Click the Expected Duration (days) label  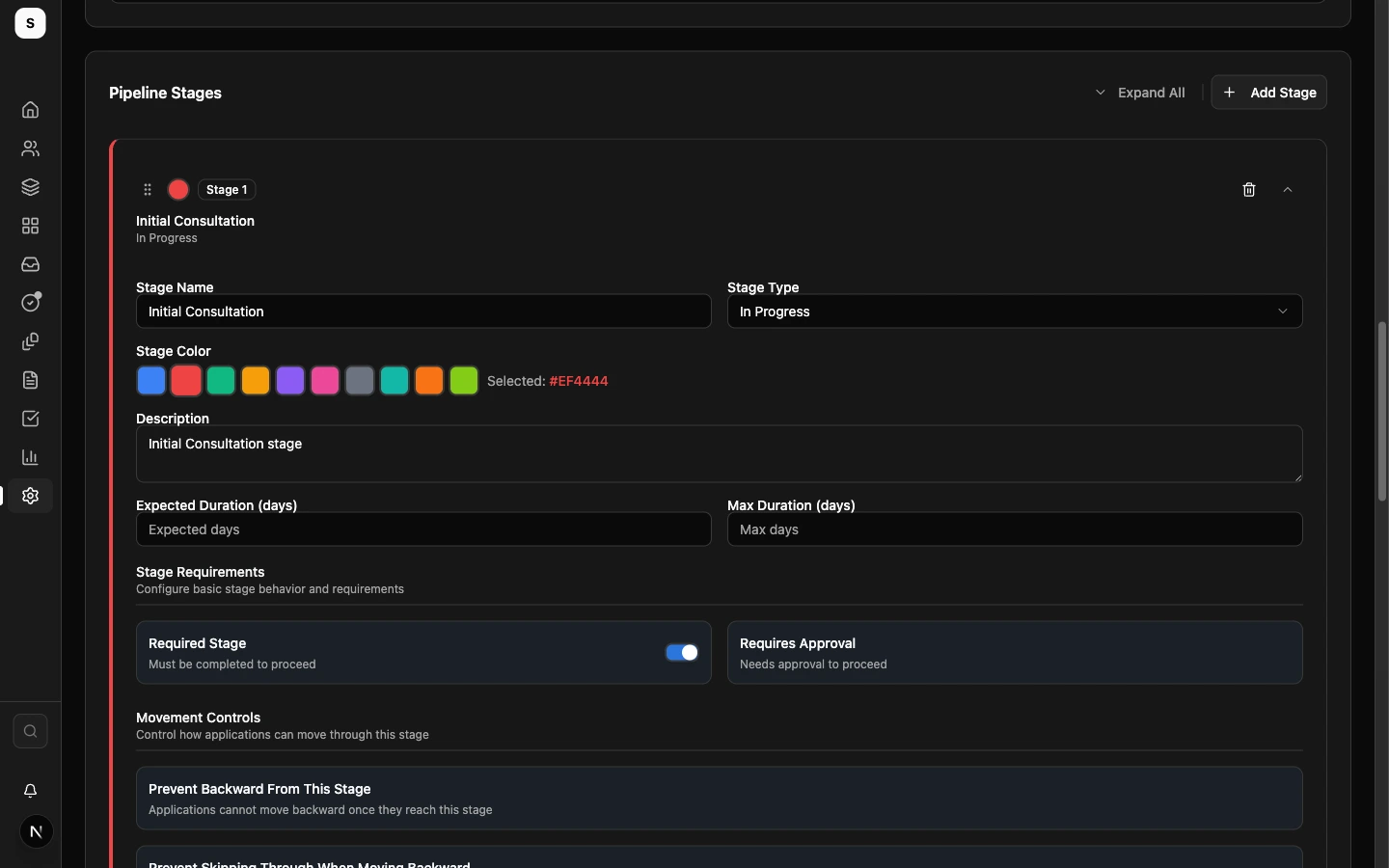point(217,505)
